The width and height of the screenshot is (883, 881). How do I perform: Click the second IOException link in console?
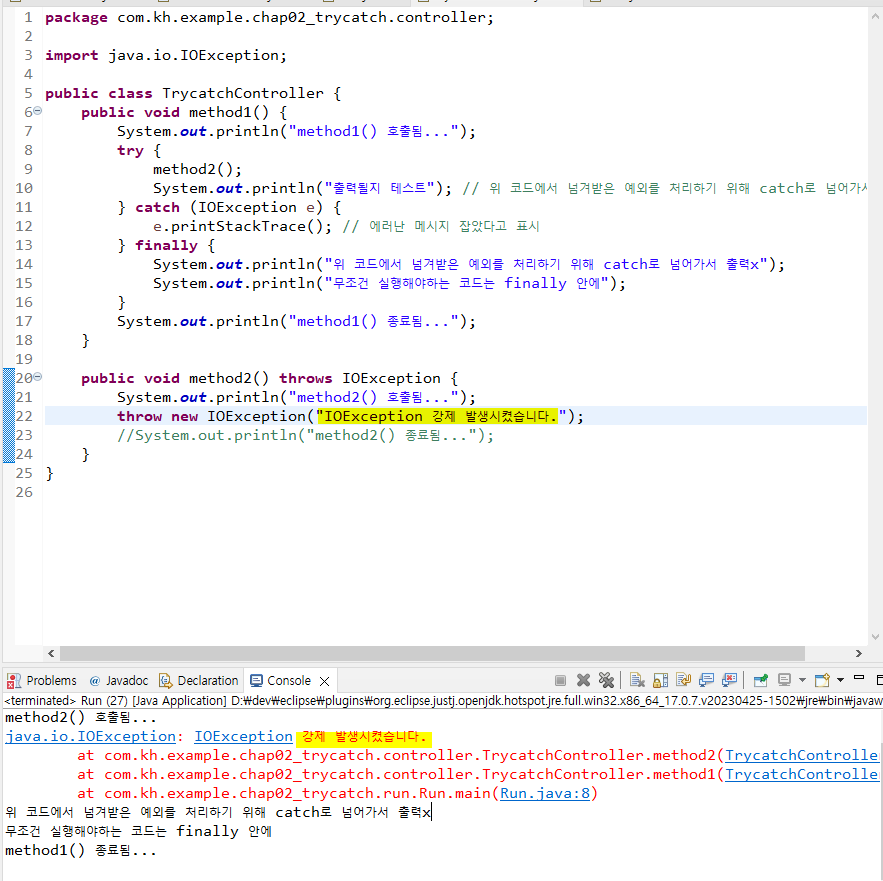tap(243, 737)
